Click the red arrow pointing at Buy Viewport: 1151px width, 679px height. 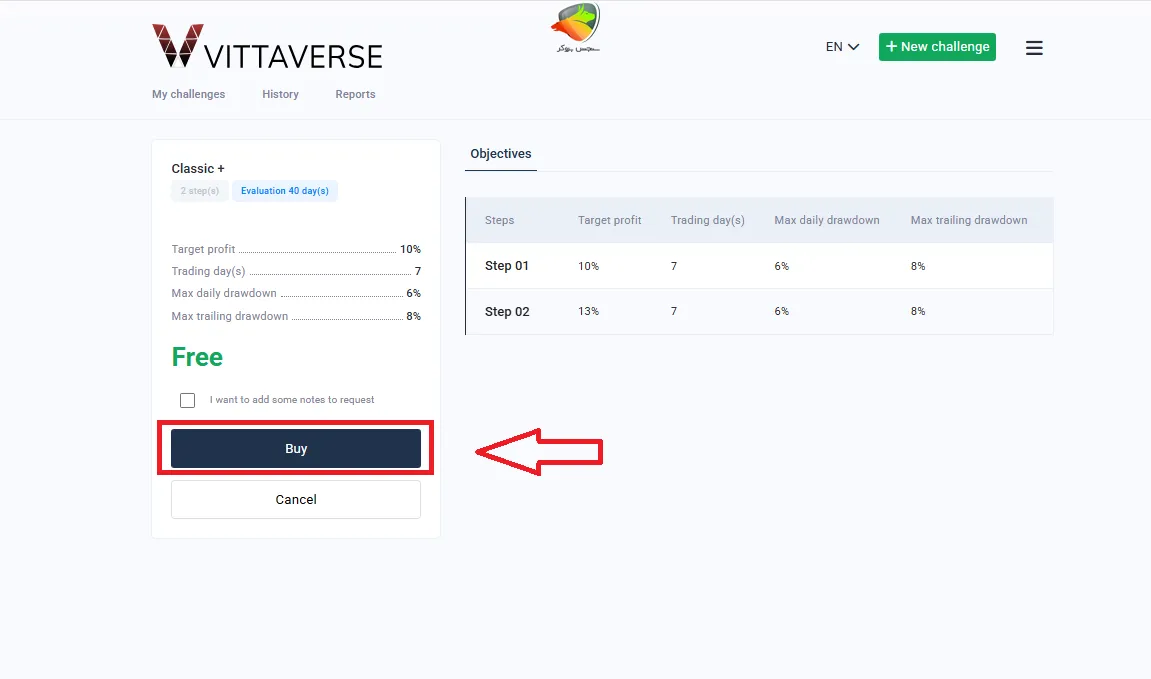coord(540,452)
